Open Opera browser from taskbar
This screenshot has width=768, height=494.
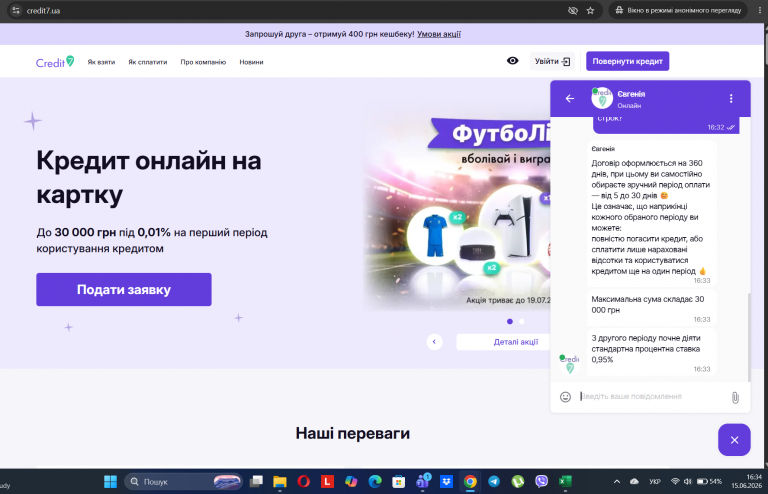click(x=304, y=482)
